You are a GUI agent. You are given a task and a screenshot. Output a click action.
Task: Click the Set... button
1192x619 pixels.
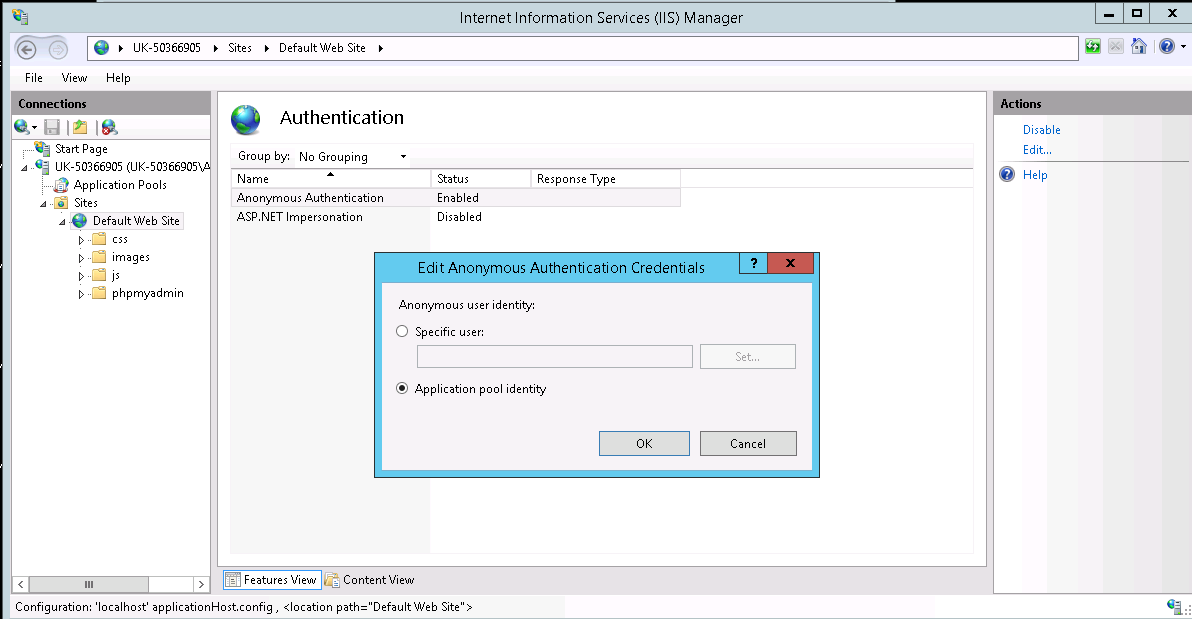[747, 357]
